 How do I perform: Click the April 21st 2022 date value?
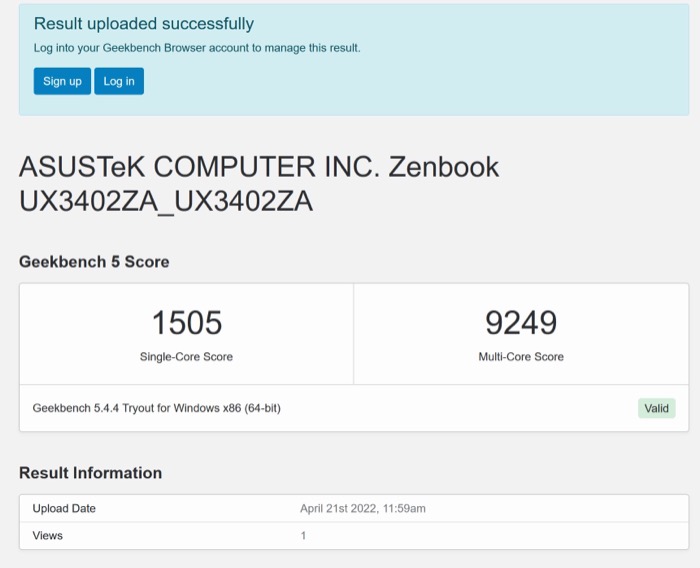pyautogui.click(x=363, y=509)
